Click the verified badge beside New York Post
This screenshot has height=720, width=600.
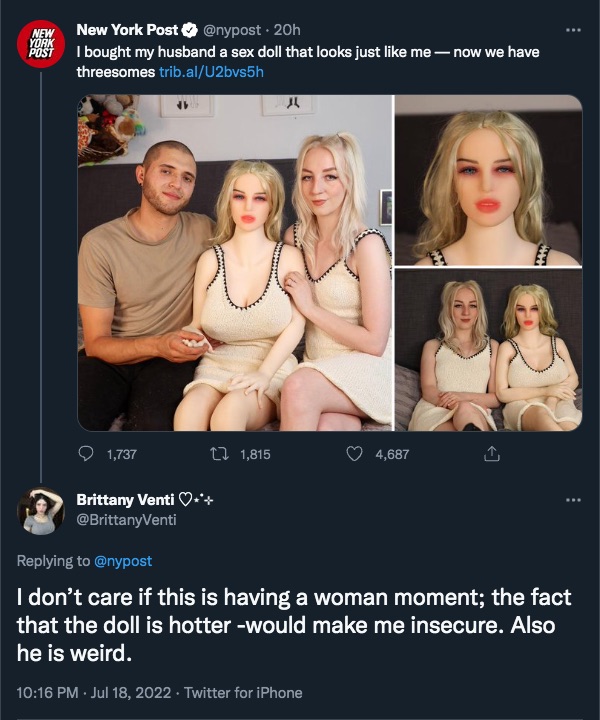190,30
